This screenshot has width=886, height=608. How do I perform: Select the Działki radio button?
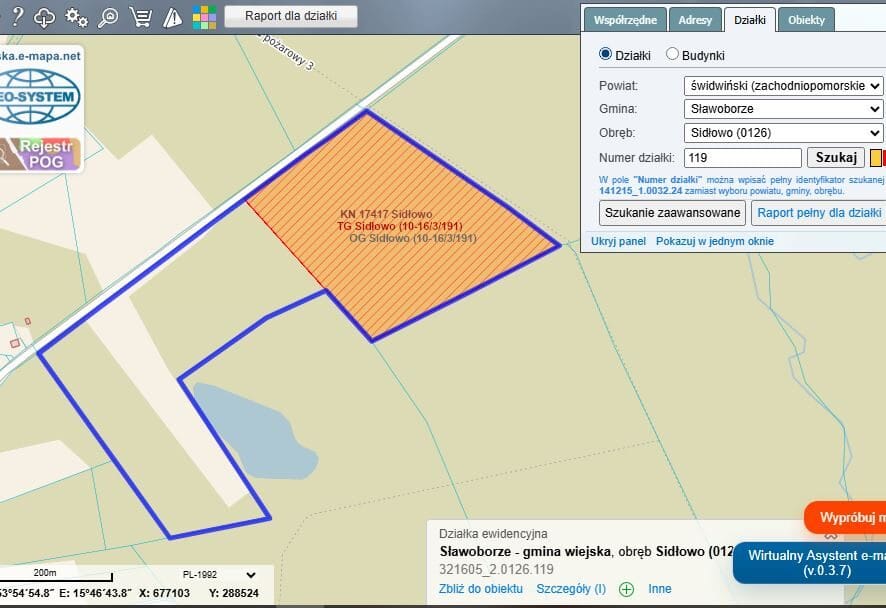coord(606,55)
